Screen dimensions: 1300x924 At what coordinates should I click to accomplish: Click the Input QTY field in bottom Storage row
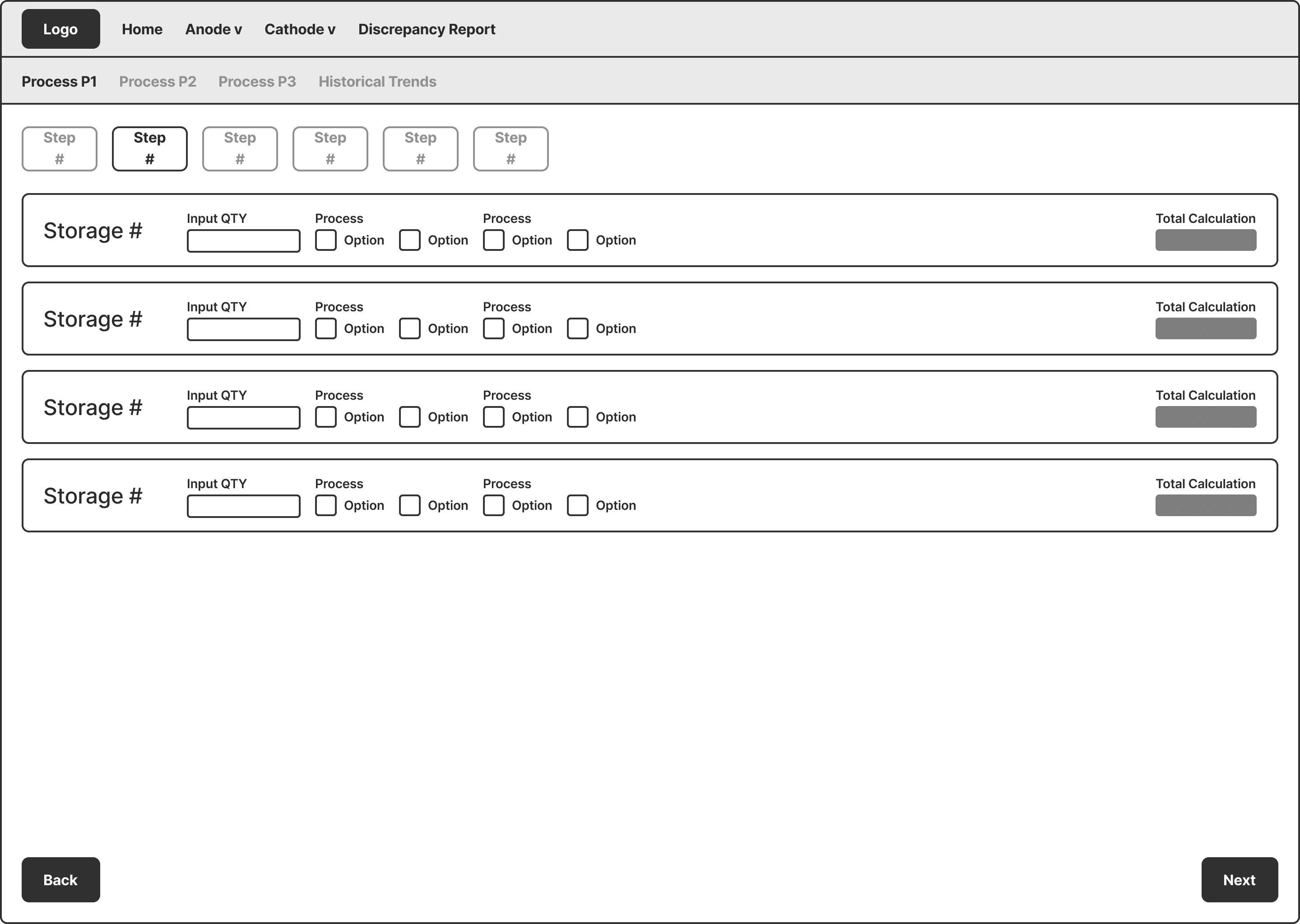click(x=243, y=506)
